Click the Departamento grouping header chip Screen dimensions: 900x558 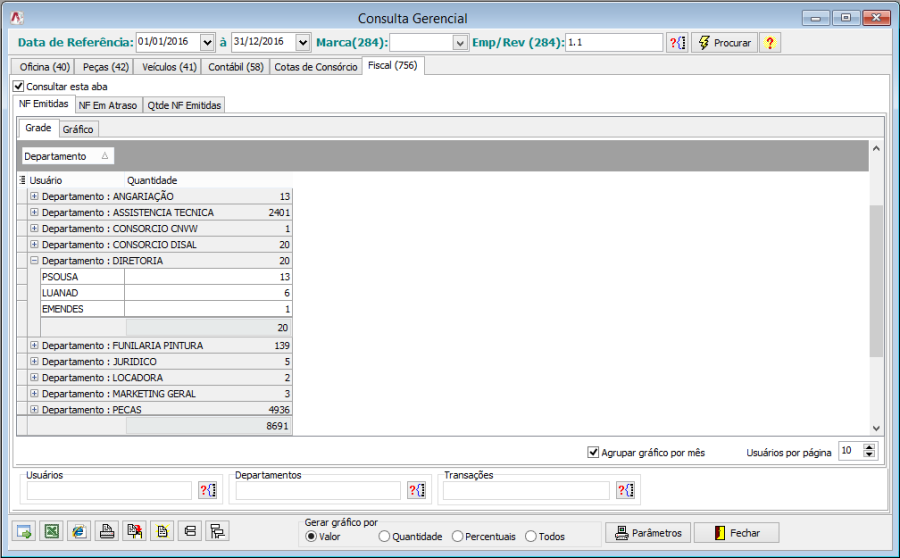(x=68, y=156)
